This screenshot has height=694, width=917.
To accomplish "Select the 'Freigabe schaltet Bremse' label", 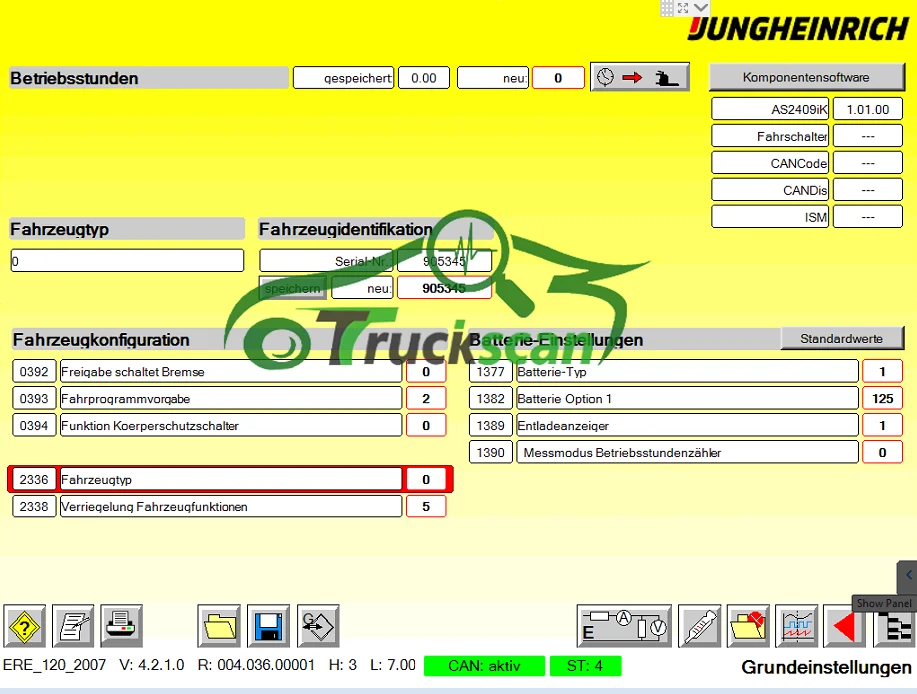I will 231,372.
